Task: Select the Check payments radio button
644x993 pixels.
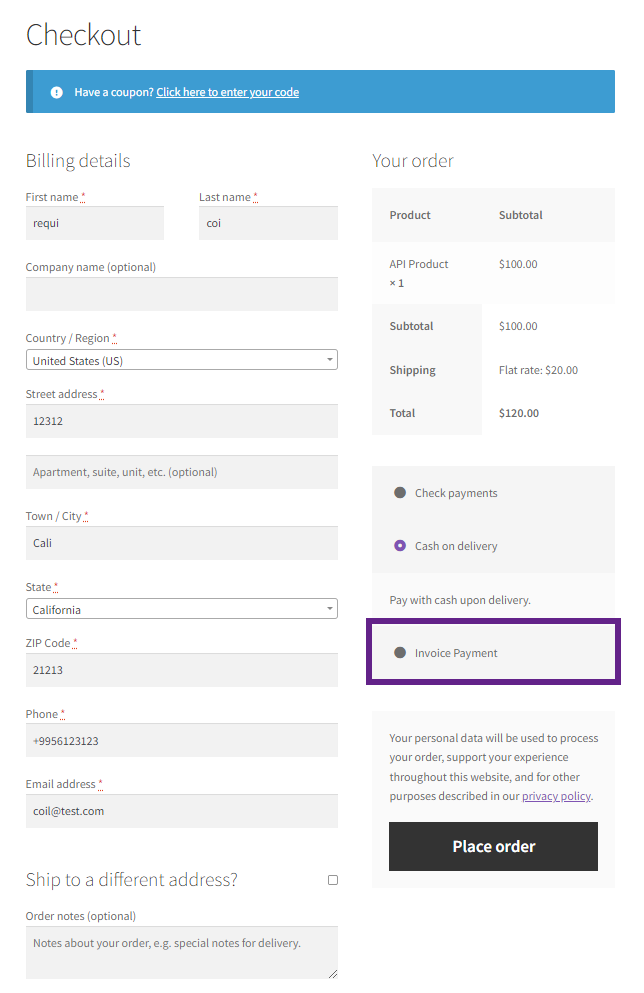Action: coord(400,493)
